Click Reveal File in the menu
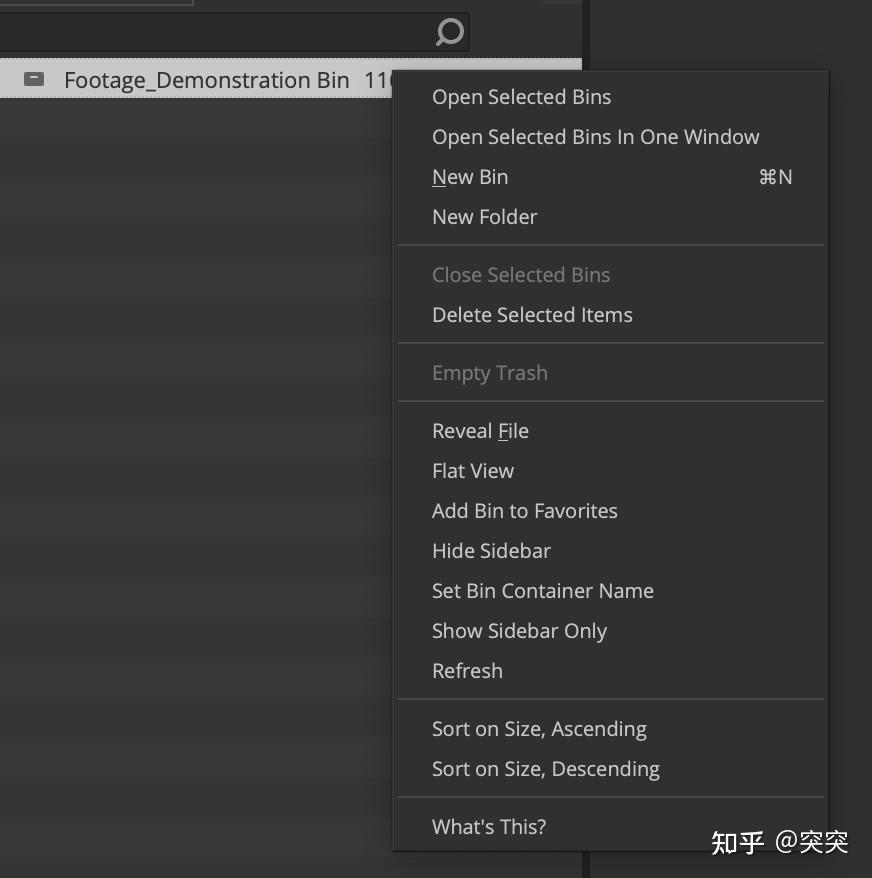This screenshot has width=872, height=878. pos(480,431)
